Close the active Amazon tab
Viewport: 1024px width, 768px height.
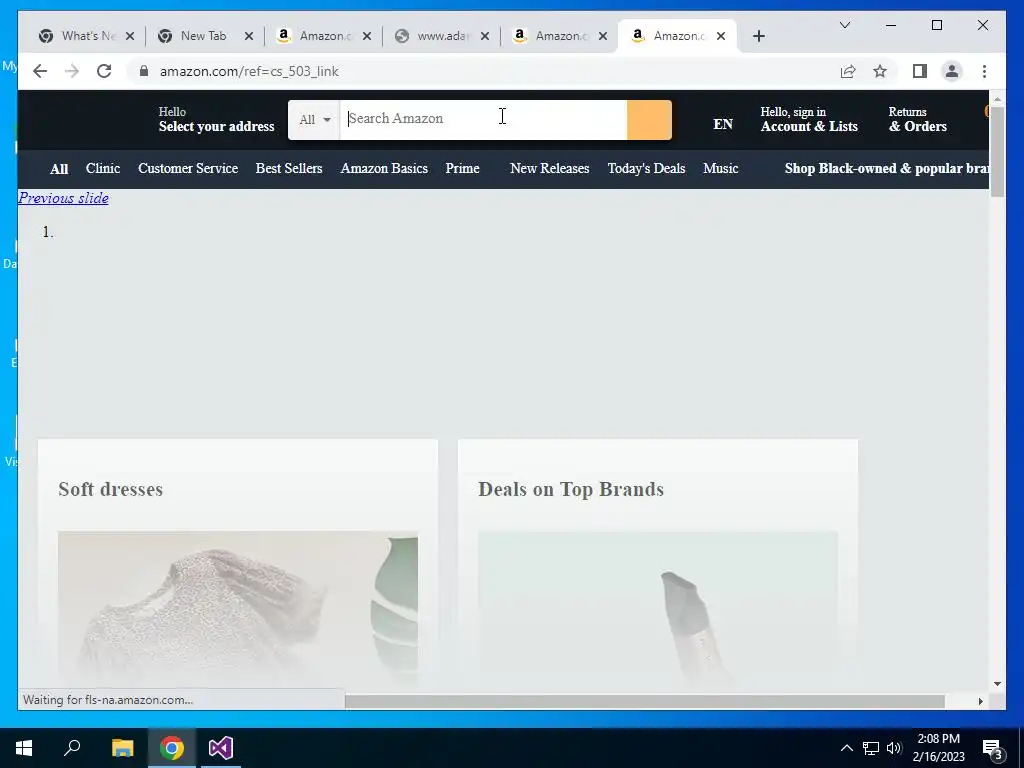721,37
